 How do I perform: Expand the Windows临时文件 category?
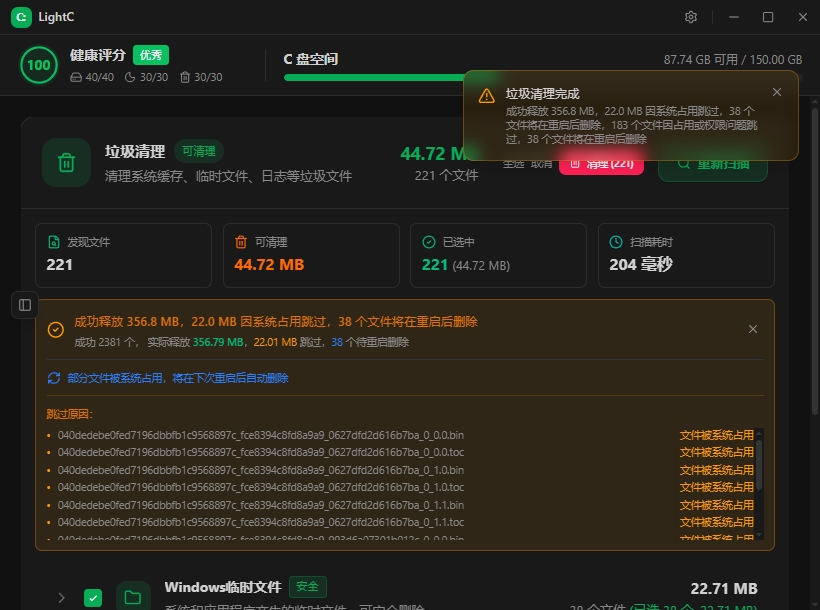point(61,597)
